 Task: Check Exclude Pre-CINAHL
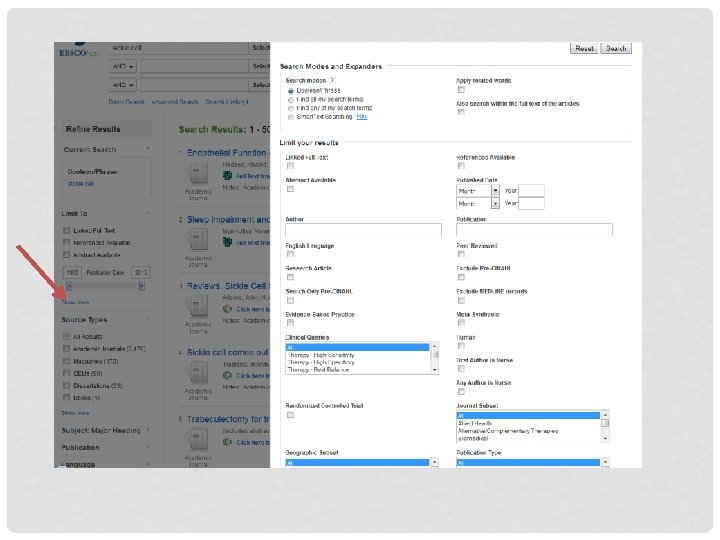pyautogui.click(x=461, y=277)
